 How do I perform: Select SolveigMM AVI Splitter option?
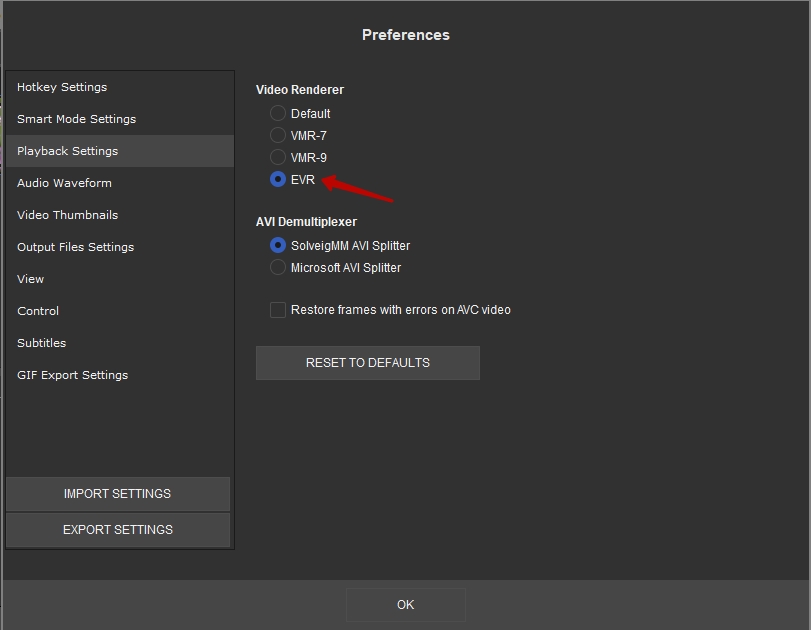pos(278,245)
